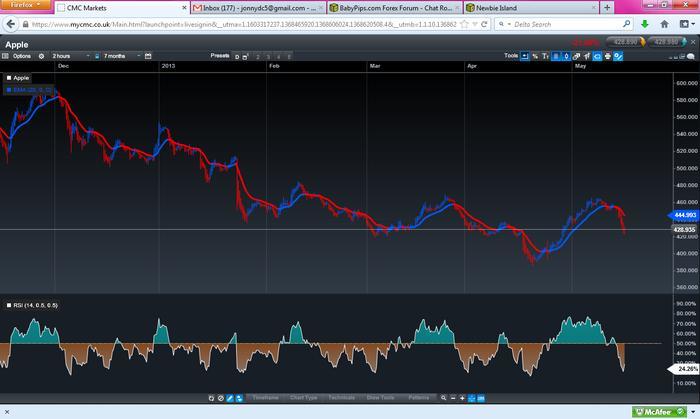The width and height of the screenshot is (700, 419).
Task: Open the chart Options menu
Action: click(x=21, y=56)
